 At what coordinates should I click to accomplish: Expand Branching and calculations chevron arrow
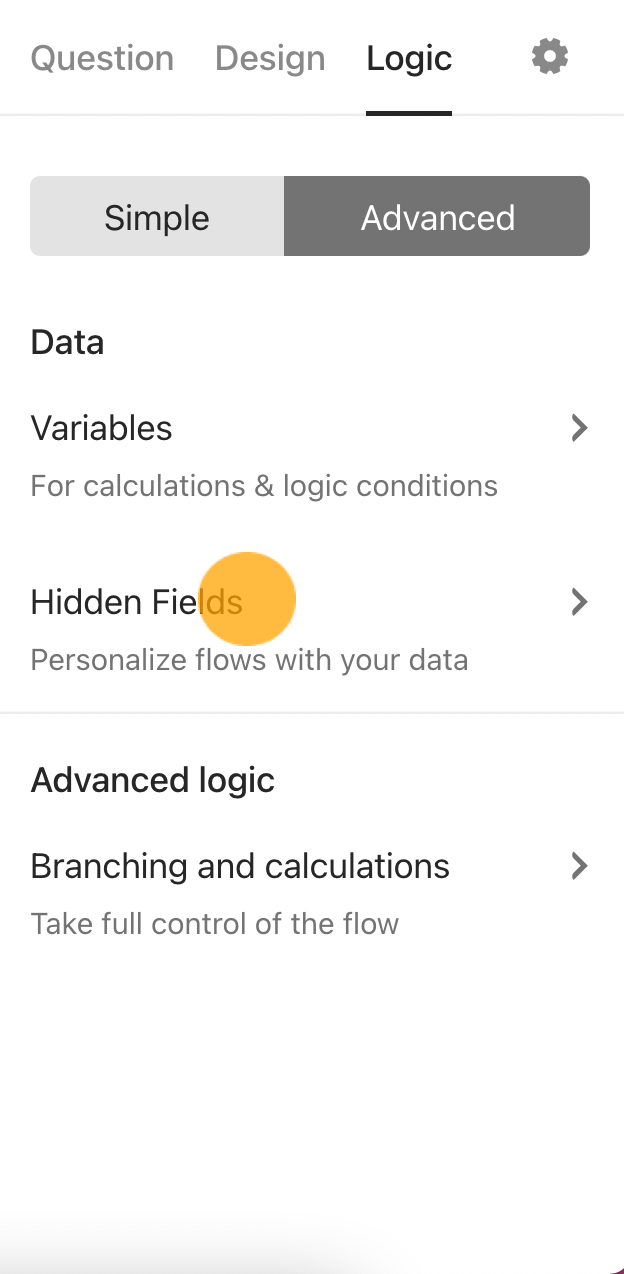point(579,866)
